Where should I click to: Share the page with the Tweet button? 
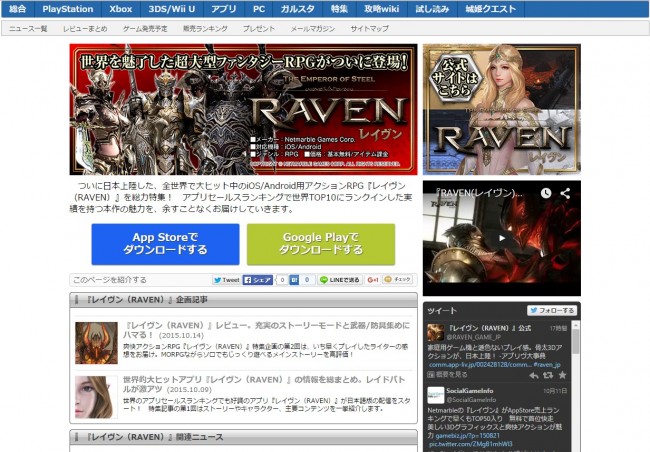pos(226,280)
